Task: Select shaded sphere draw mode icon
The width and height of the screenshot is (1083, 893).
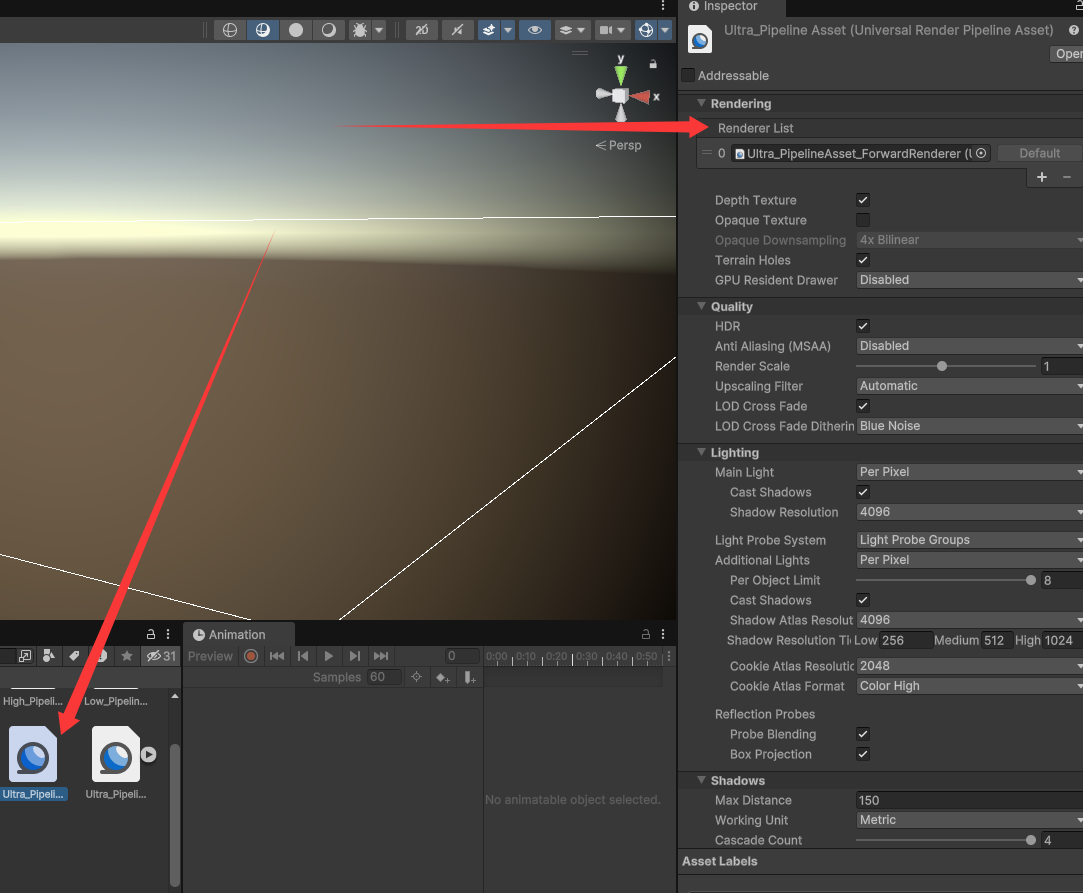Action: (x=329, y=30)
